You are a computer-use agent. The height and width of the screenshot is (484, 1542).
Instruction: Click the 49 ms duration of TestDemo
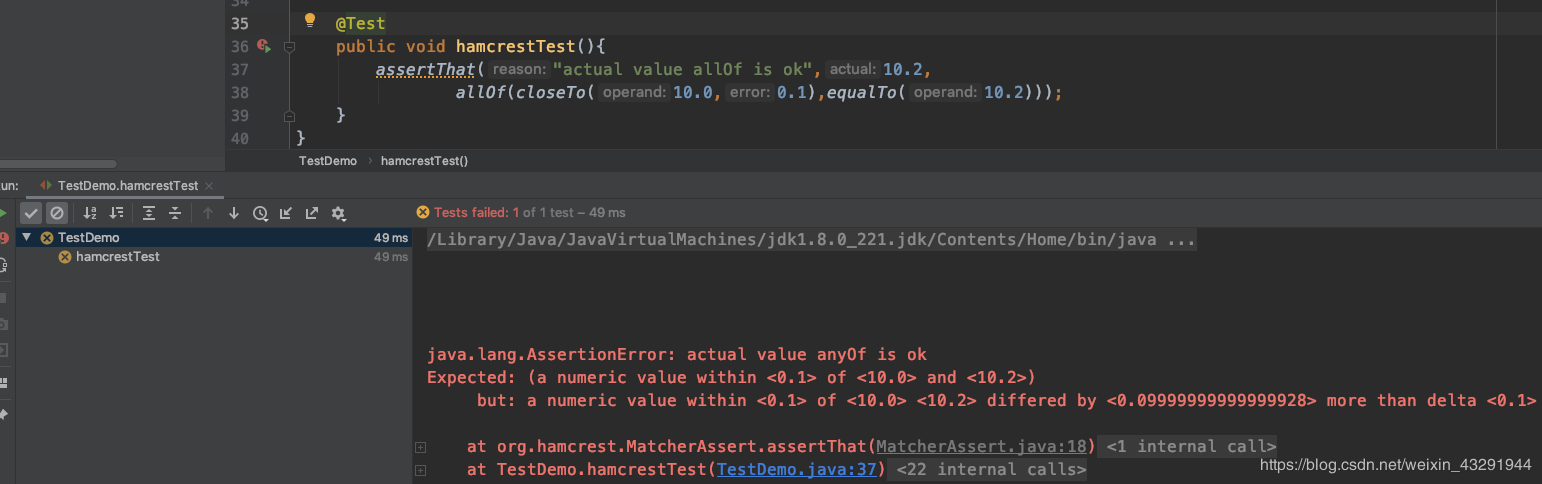tap(391, 238)
